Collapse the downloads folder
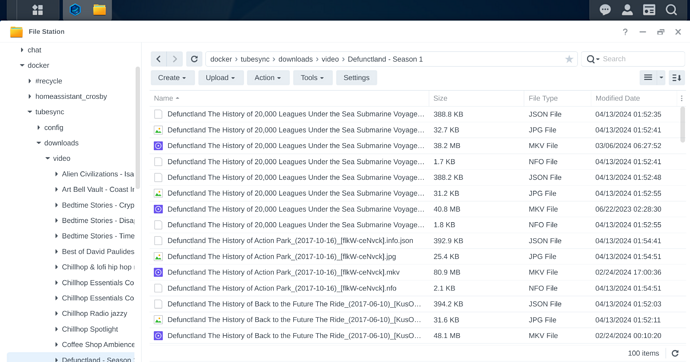 pyautogui.click(x=38, y=143)
